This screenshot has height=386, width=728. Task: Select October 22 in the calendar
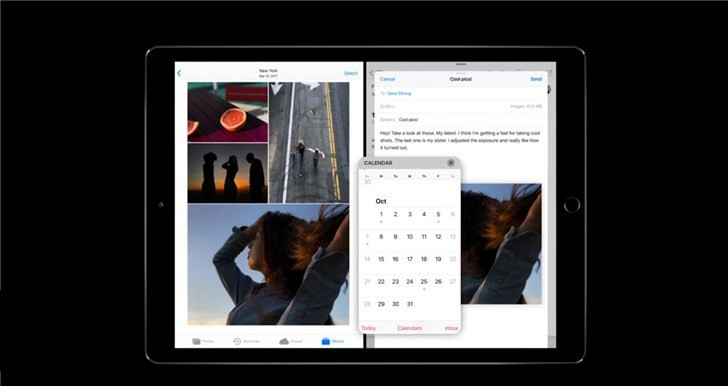coord(381,281)
